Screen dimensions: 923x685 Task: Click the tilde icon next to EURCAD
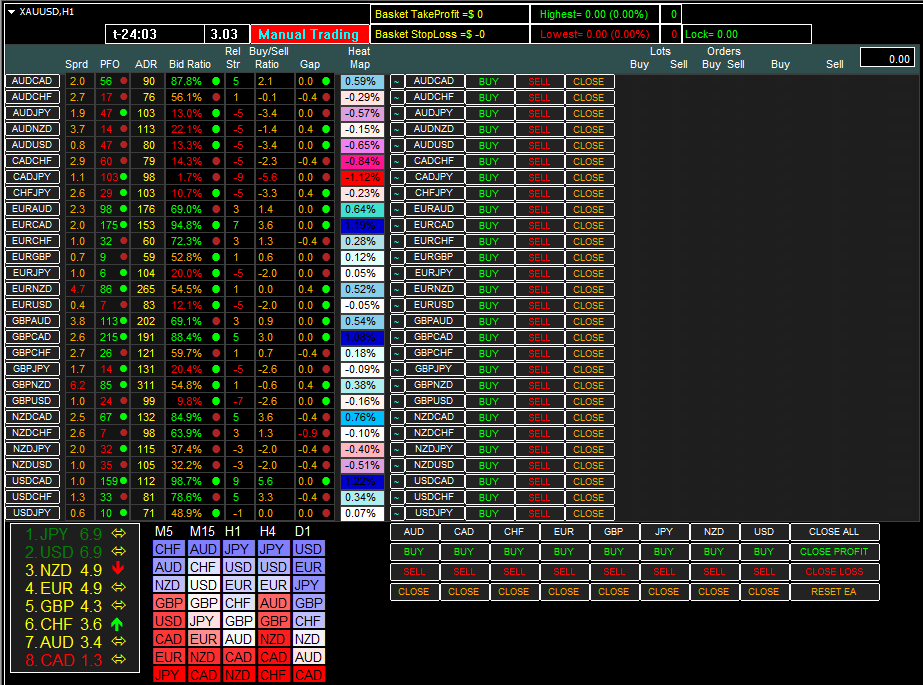tap(397, 225)
